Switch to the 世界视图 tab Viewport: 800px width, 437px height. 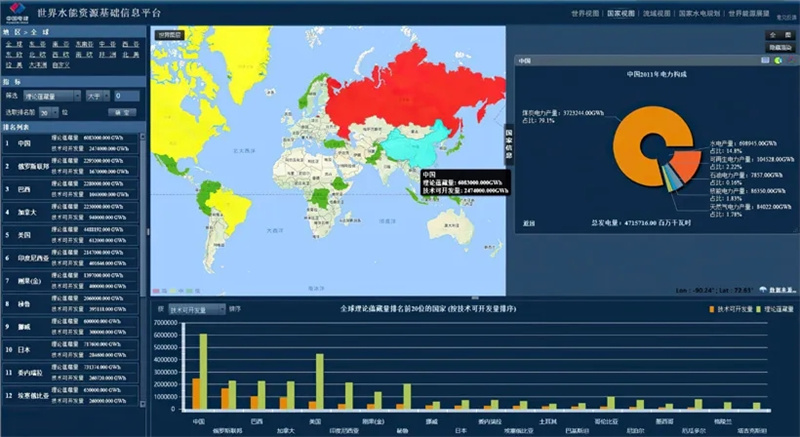point(585,14)
